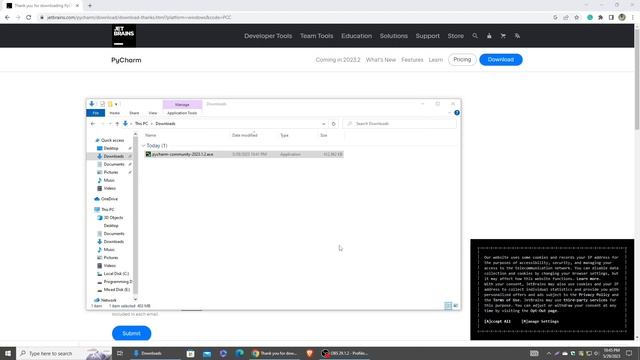Switch to large icons view in File Explorer
This screenshot has height=360, width=640.
pyautogui.click(x=456, y=306)
